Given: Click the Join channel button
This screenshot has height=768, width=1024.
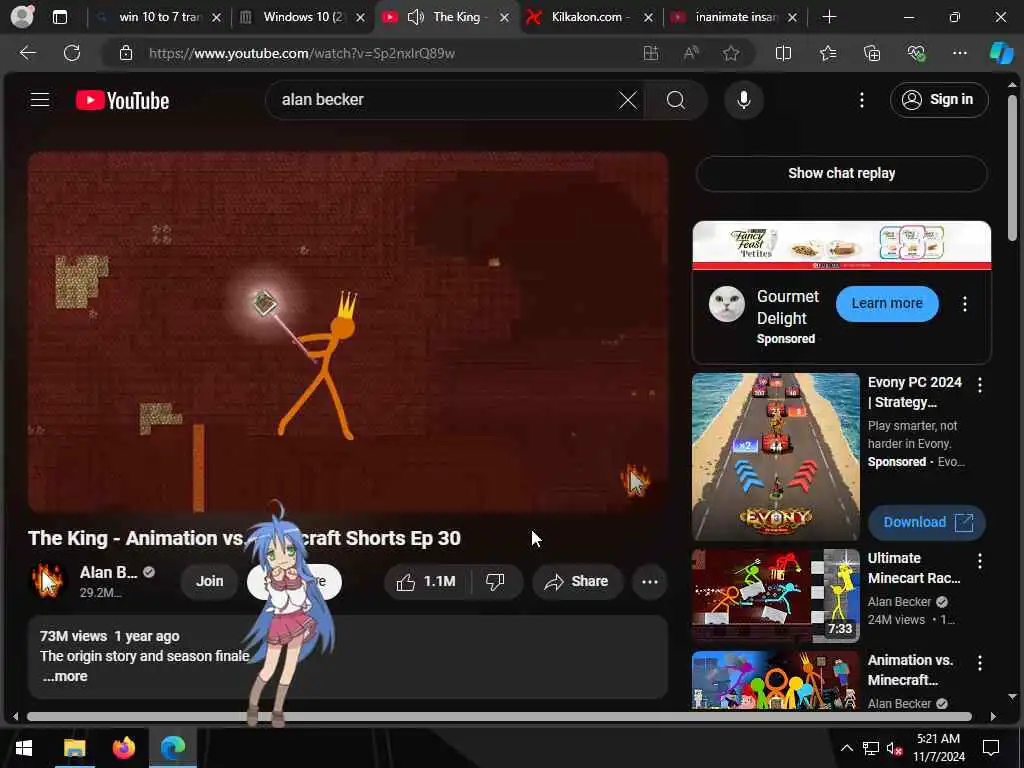Looking at the screenshot, I should pyautogui.click(x=209, y=581).
